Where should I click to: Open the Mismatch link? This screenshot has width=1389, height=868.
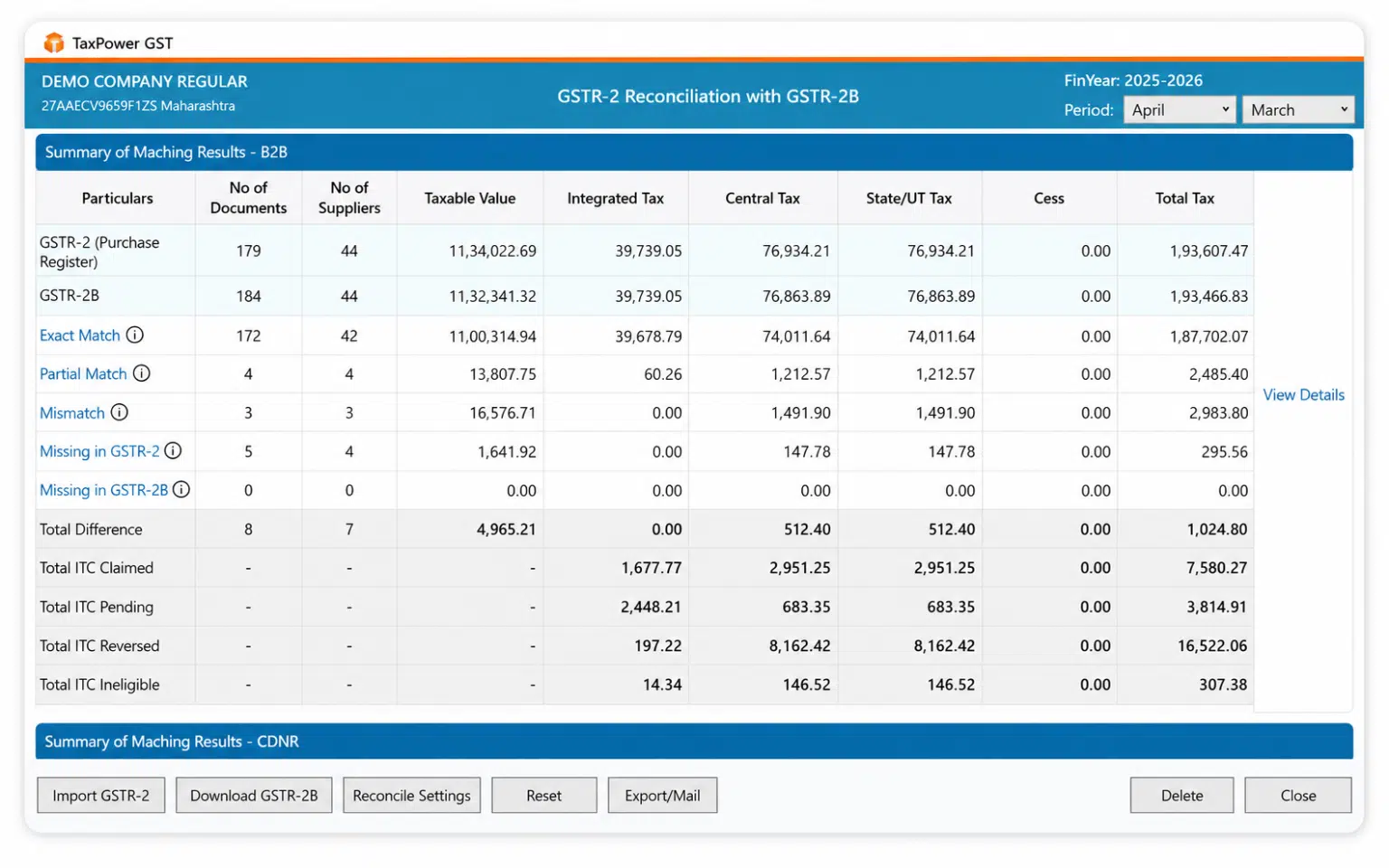(72, 412)
